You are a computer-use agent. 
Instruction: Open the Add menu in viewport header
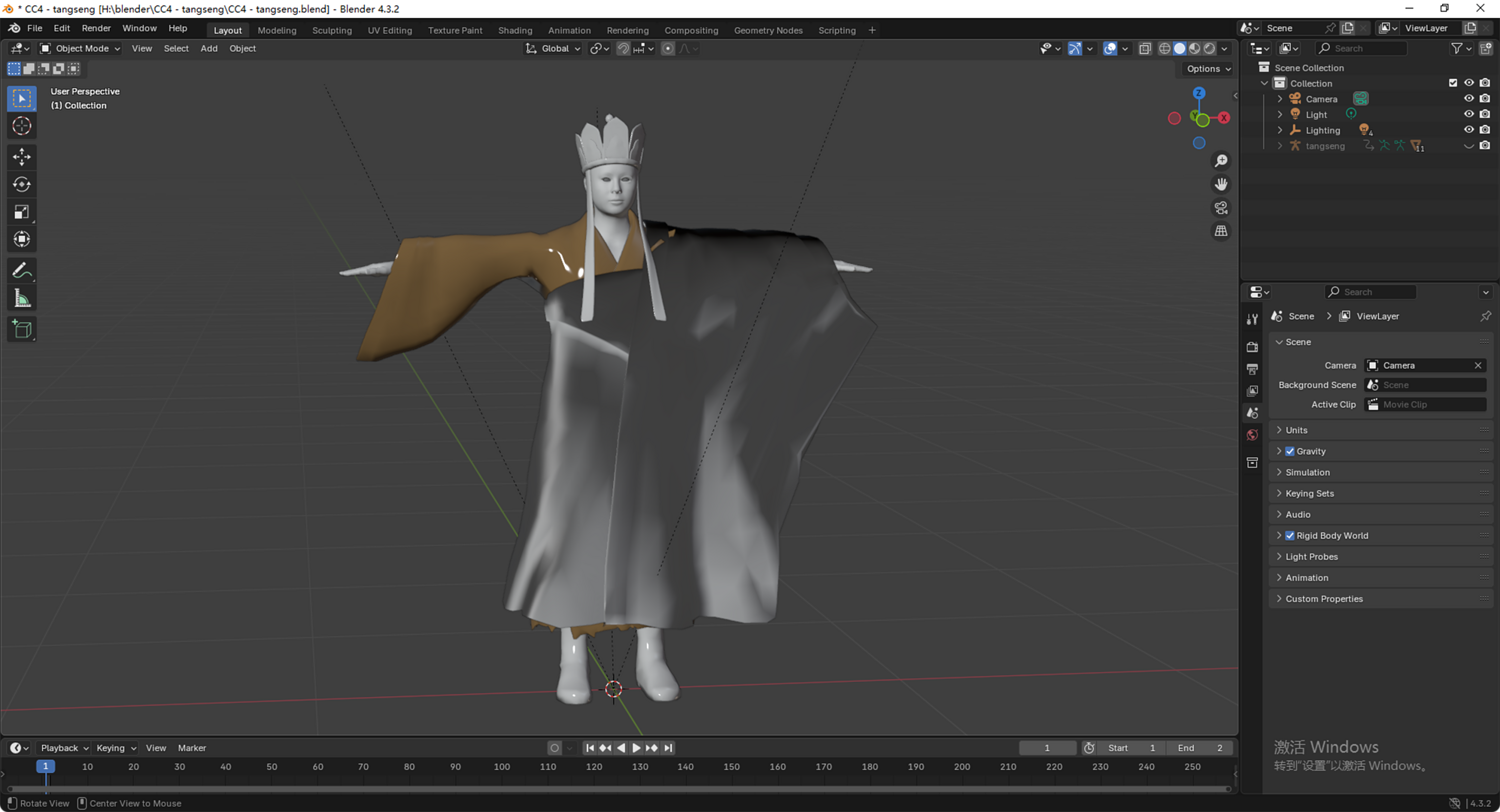point(209,48)
